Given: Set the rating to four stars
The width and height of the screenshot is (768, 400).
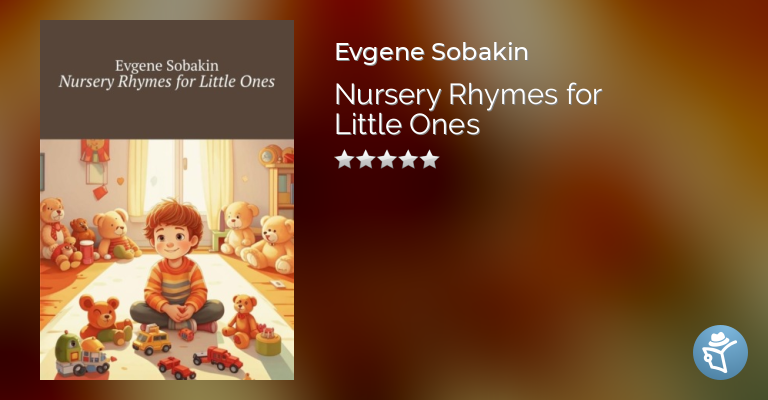Looking at the screenshot, I should pyautogui.click(x=408, y=159).
